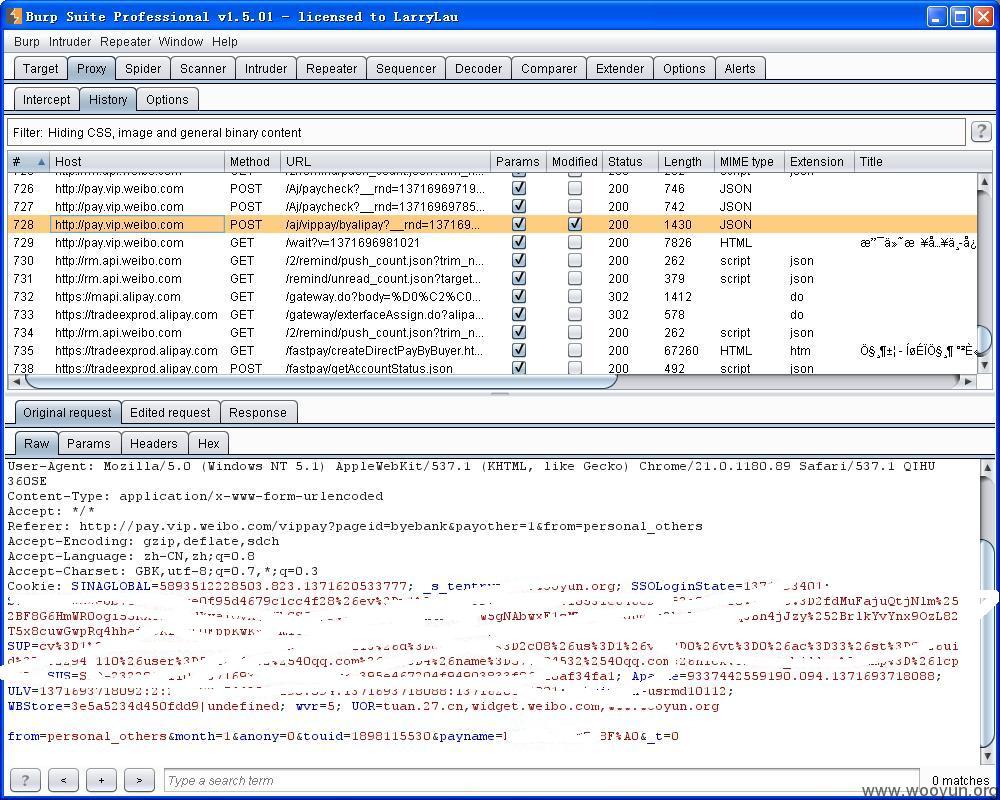The height and width of the screenshot is (800, 1000).
Task: Switch to the Scanner tab
Action: (203, 68)
